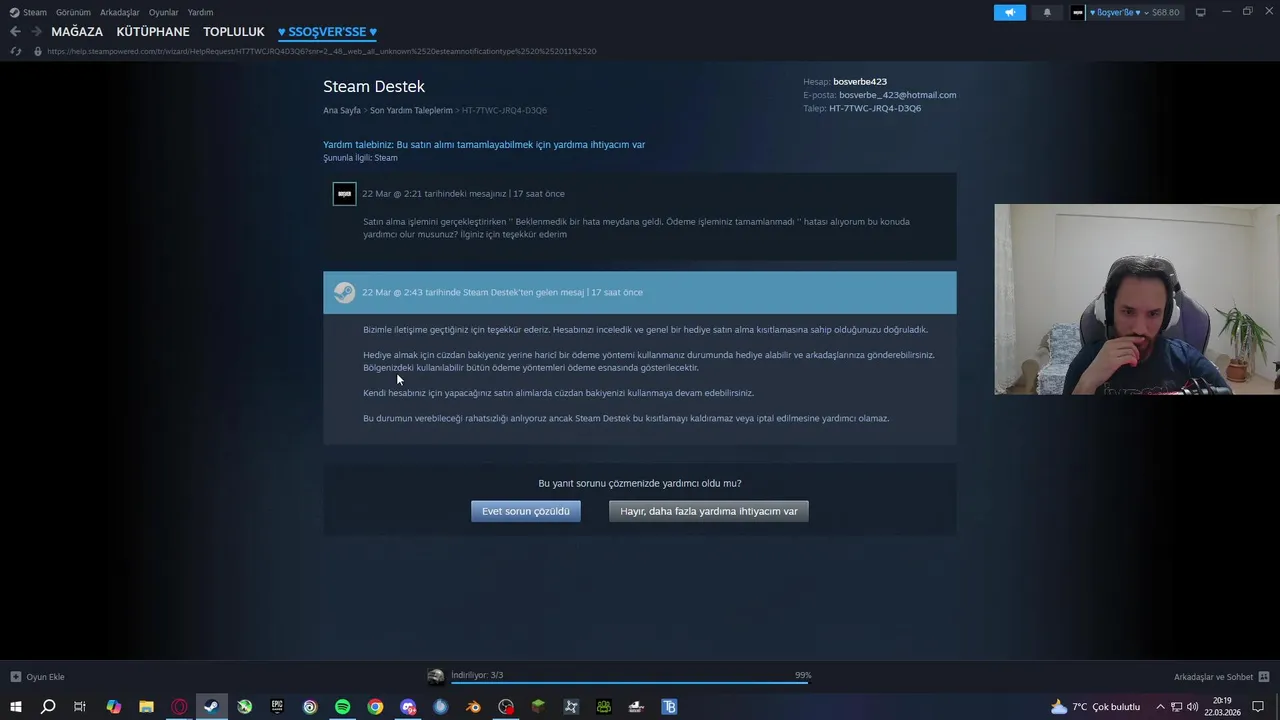
Task: Open Discord from the taskbar
Action: click(x=408, y=707)
